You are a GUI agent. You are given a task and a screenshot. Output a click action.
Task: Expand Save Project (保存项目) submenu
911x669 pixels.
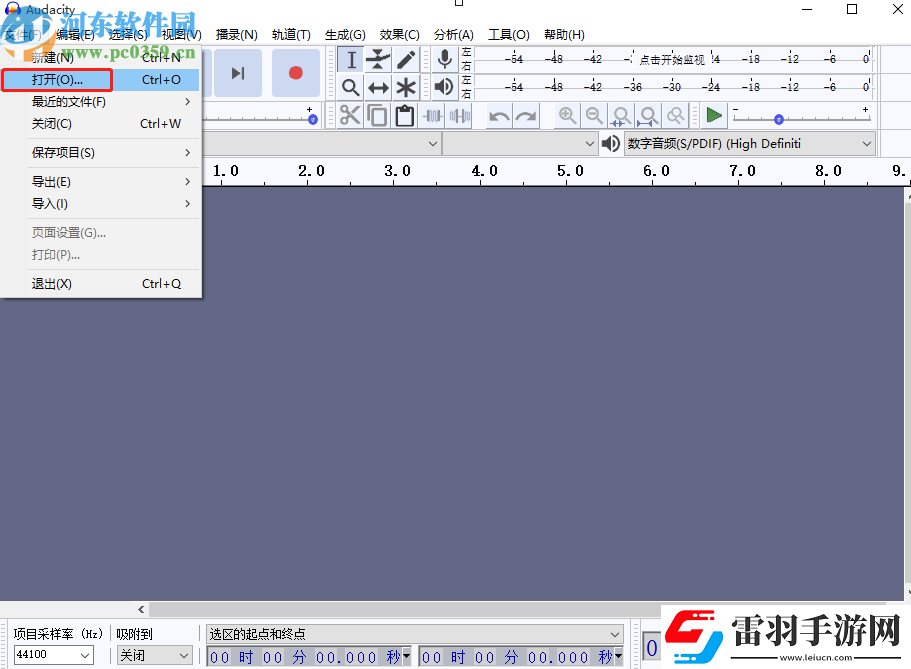[100, 153]
